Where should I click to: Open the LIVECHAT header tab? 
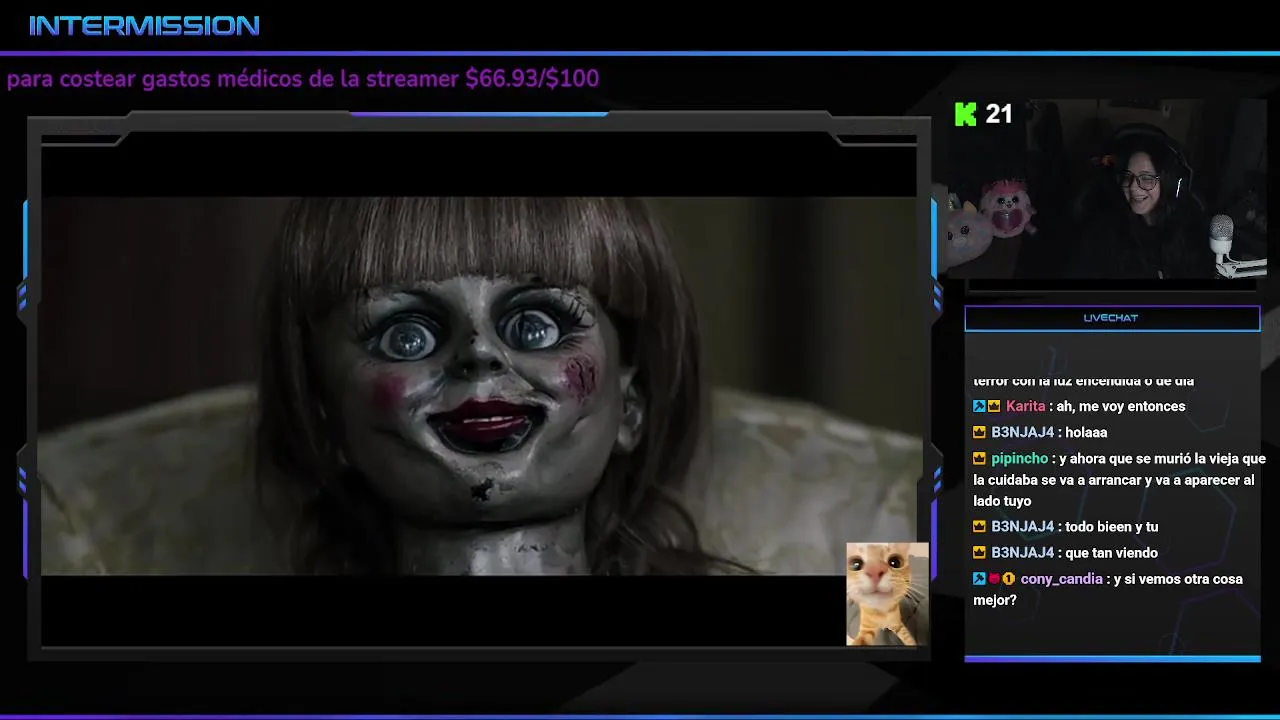click(x=1112, y=318)
